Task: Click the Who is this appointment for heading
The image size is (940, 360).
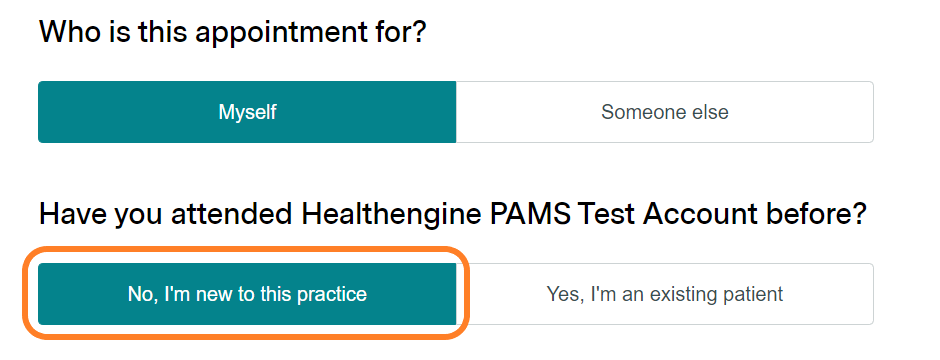Action: [232, 32]
